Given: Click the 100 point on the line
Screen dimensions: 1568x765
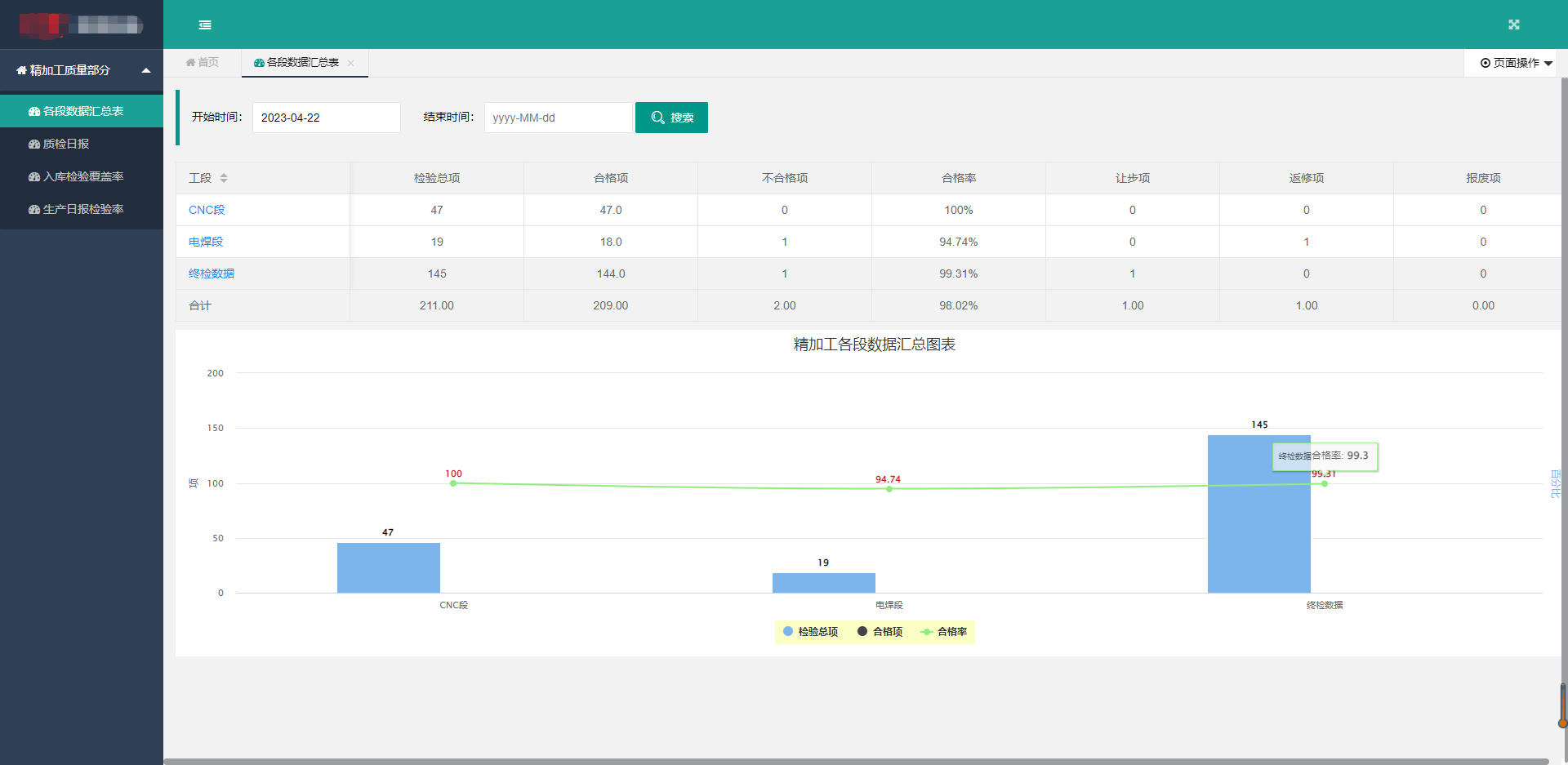Looking at the screenshot, I should 453,483.
